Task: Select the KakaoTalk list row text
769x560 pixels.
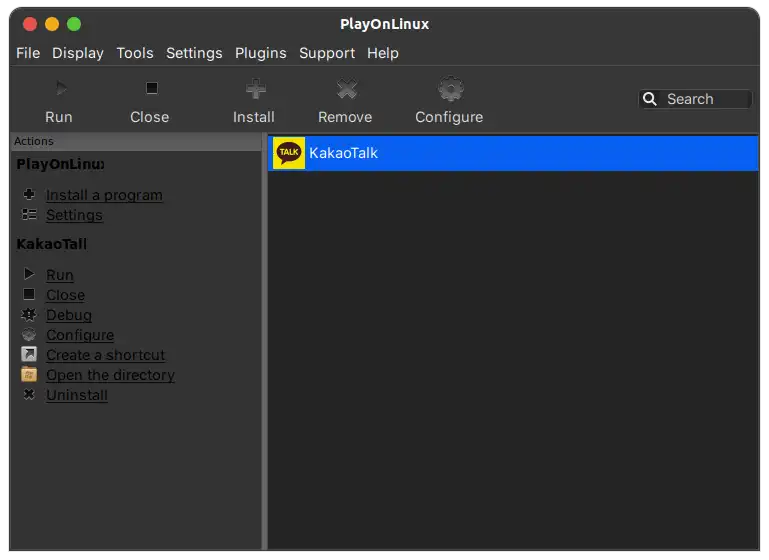Action: click(343, 153)
